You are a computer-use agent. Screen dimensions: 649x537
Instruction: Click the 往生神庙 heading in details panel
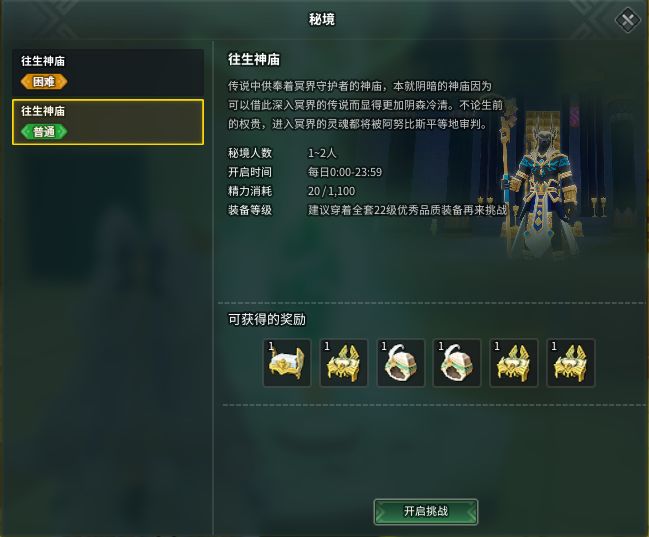click(254, 60)
